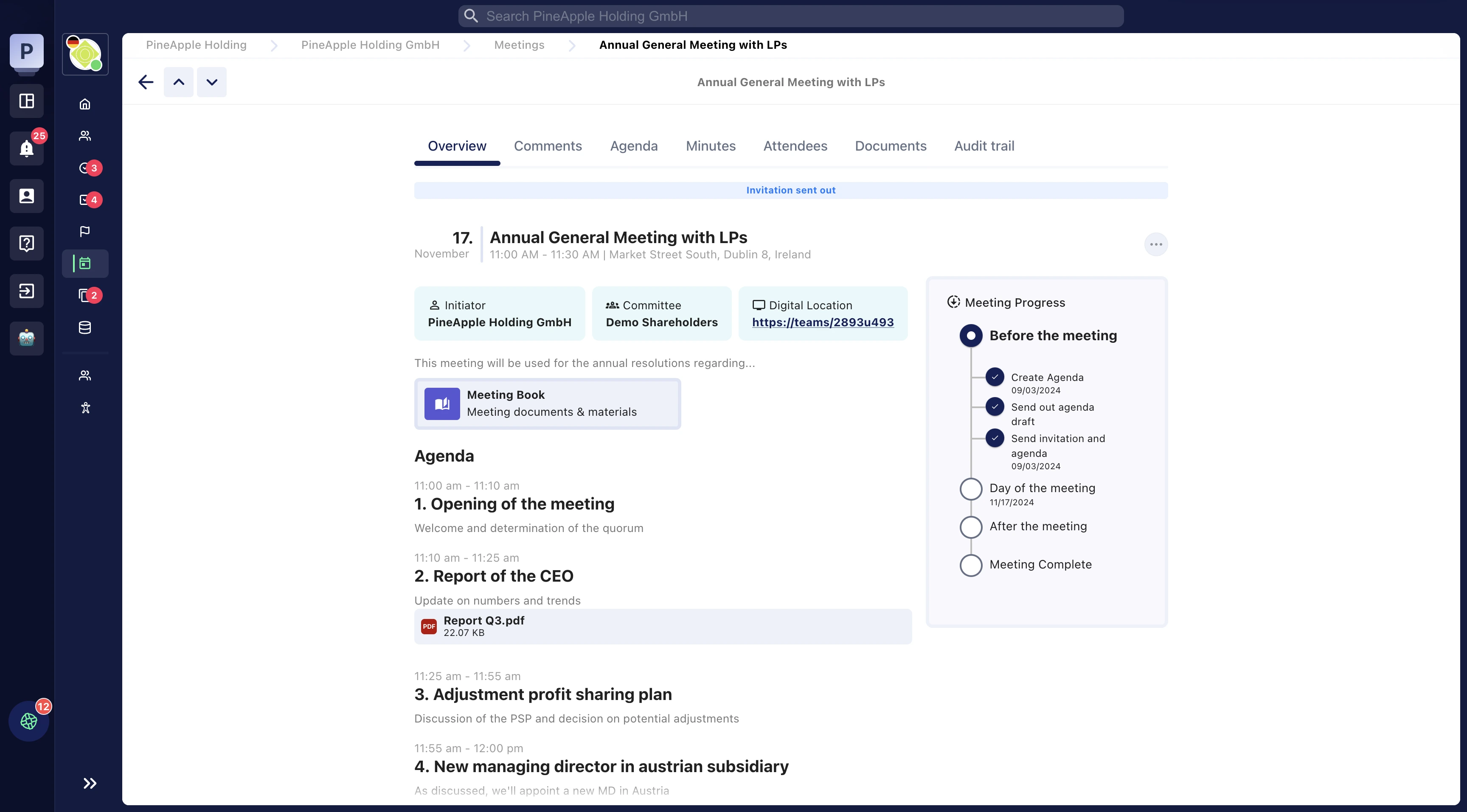This screenshot has height=812, width=1467.
Task: Switch to the Minutes tab
Action: pos(711,146)
